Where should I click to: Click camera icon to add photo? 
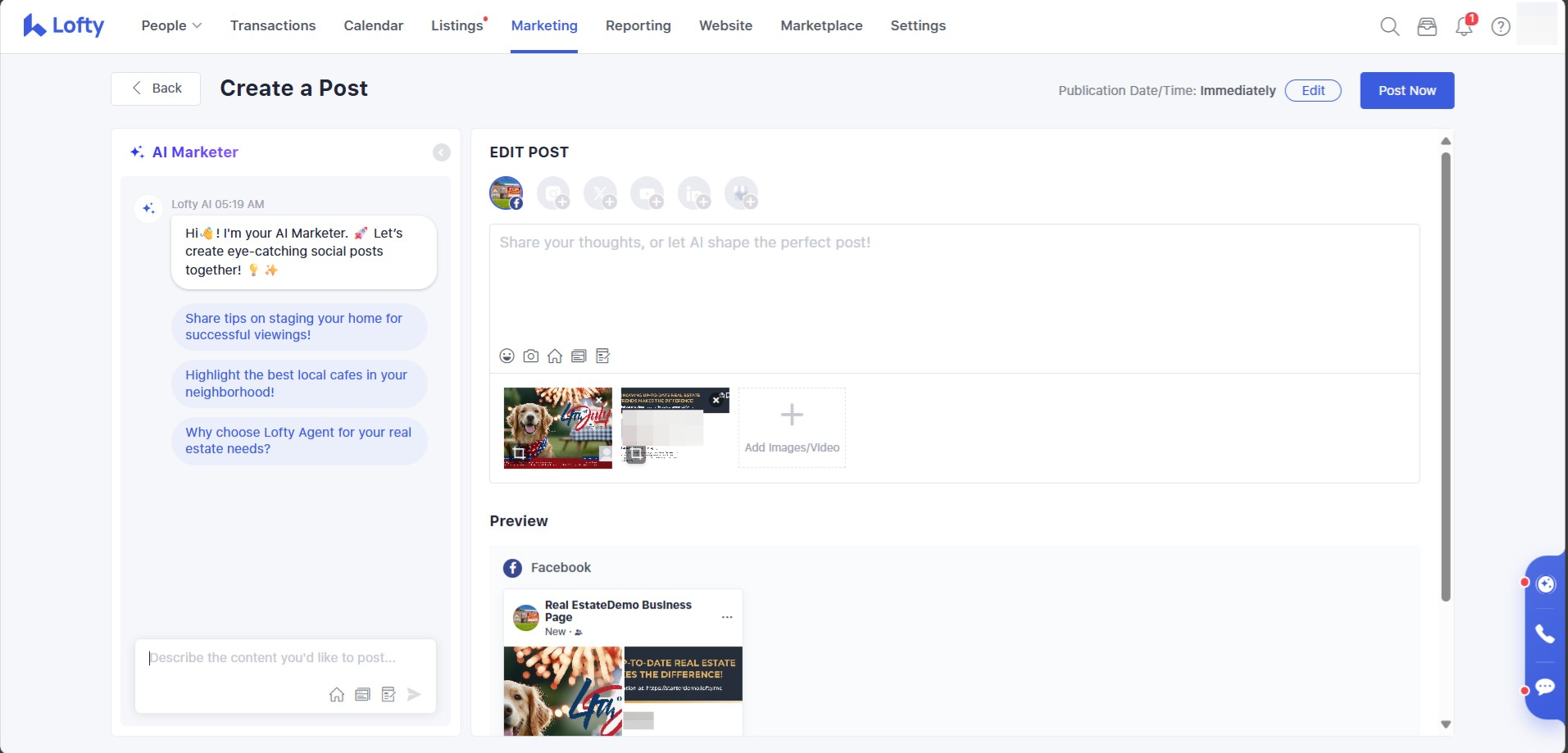(531, 356)
